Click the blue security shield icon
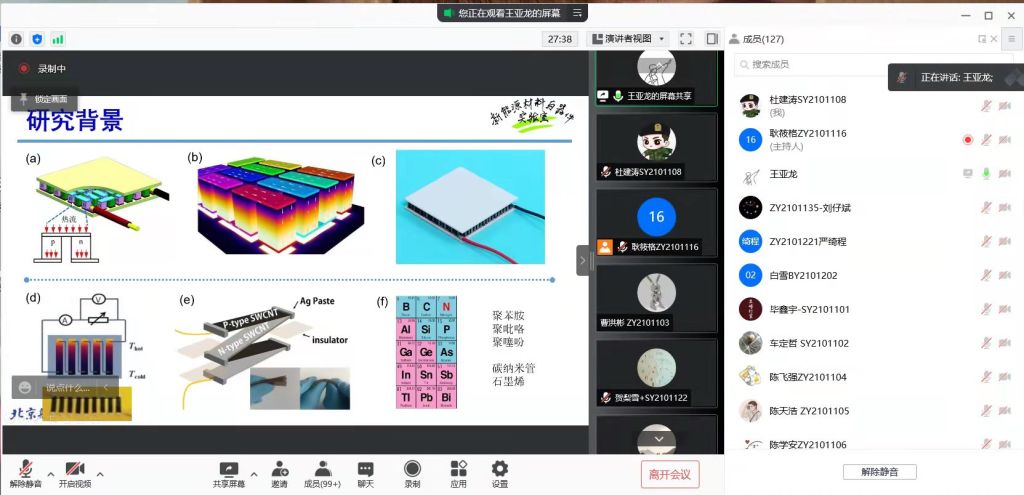This screenshot has height=495, width=1024. tap(37, 39)
